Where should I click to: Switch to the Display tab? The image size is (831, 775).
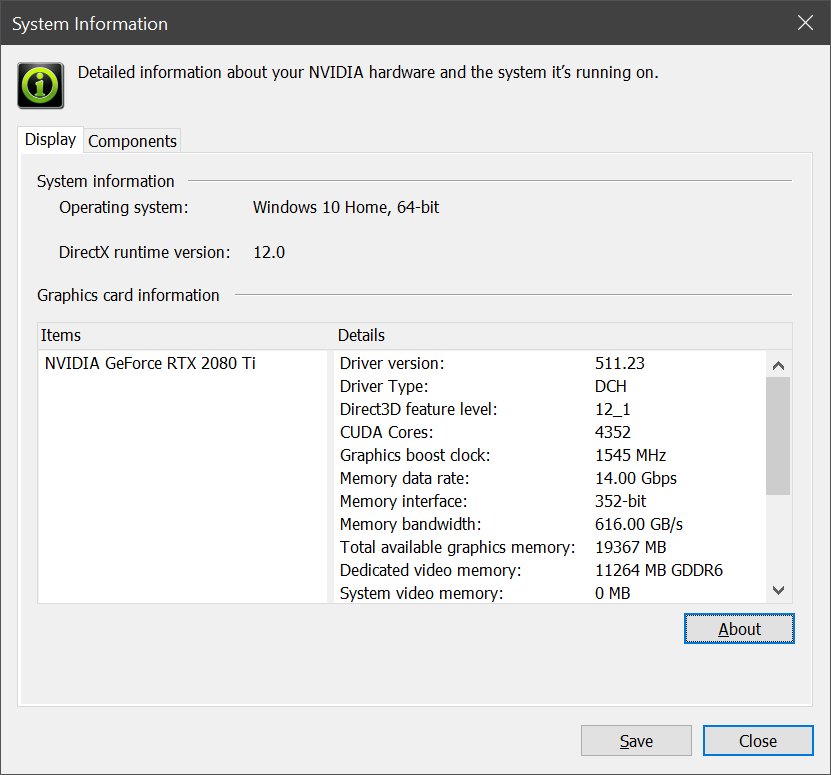49,139
